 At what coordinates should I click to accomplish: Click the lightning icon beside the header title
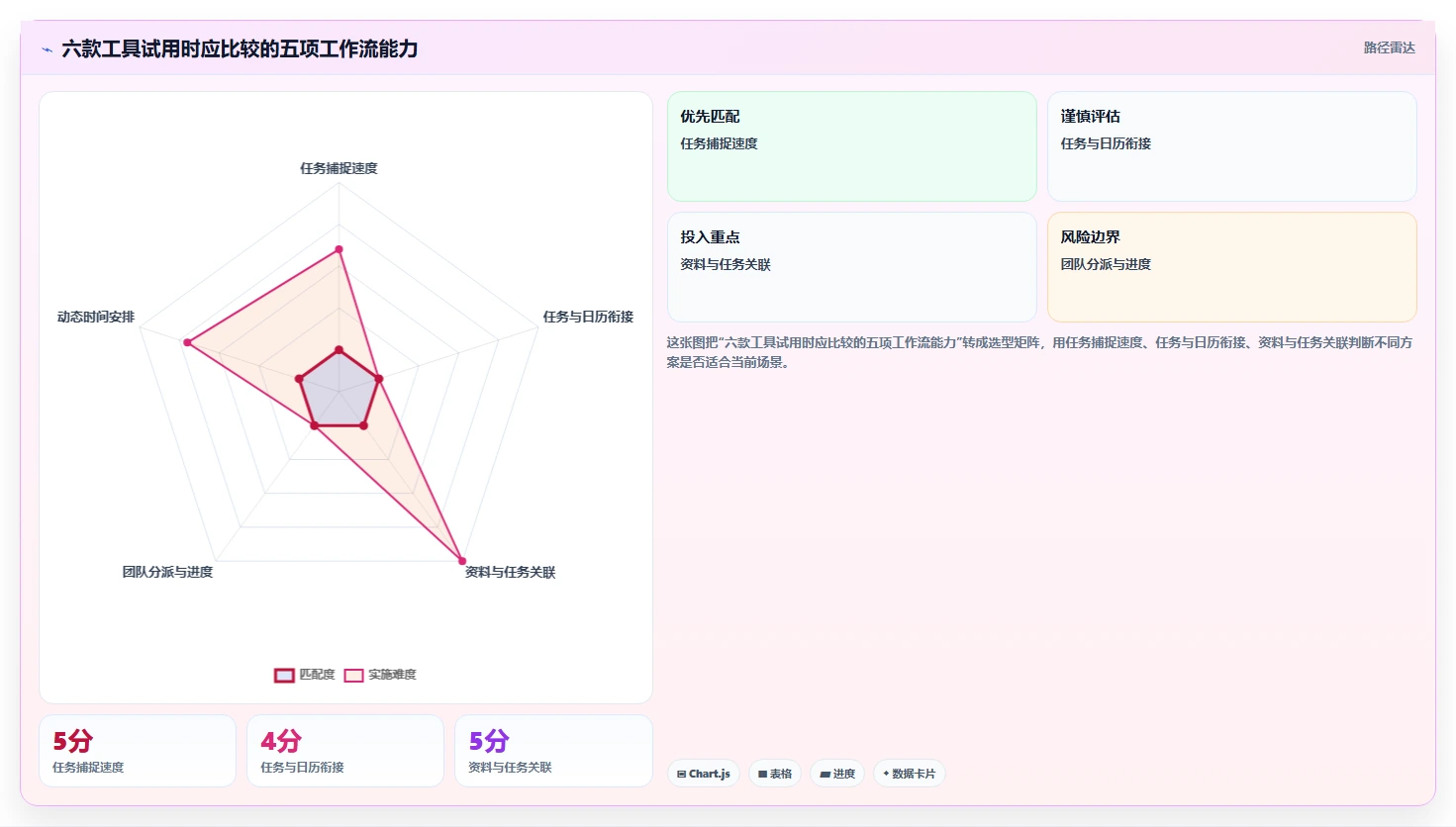tap(47, 49)
